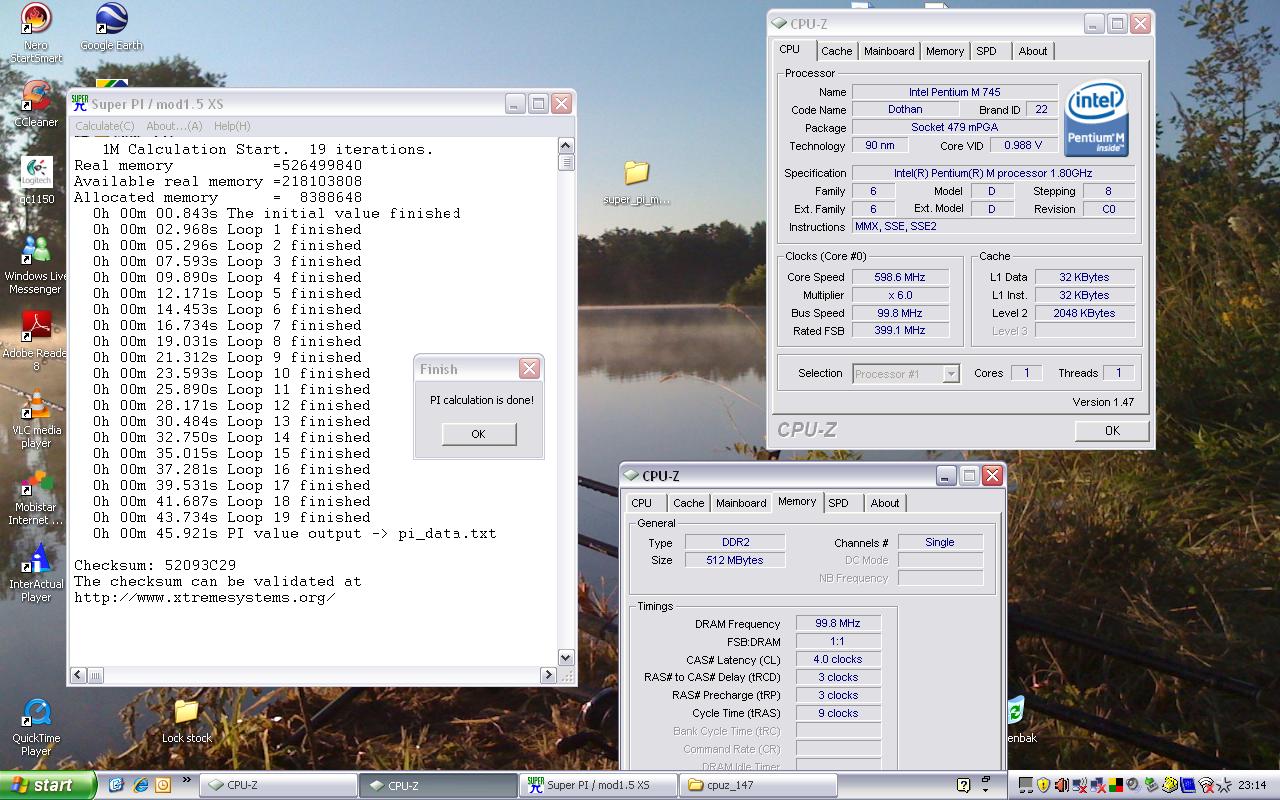The height and width of the screenshot is (800, 1280).
Task: Click the Safely Remove Hardware tray icon
Action: click(x=1153, y=785)
